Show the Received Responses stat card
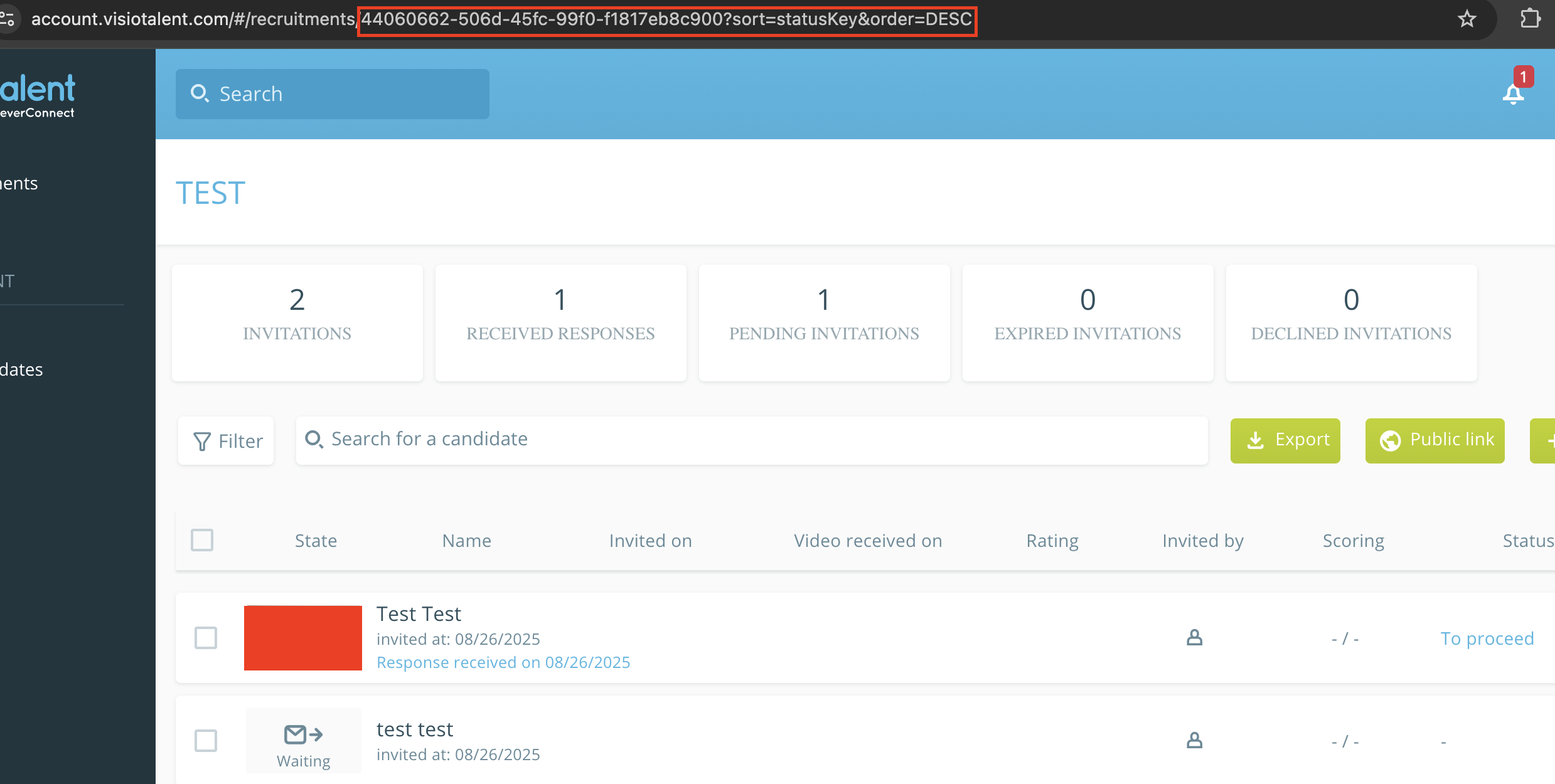 [x=560, y=322]
